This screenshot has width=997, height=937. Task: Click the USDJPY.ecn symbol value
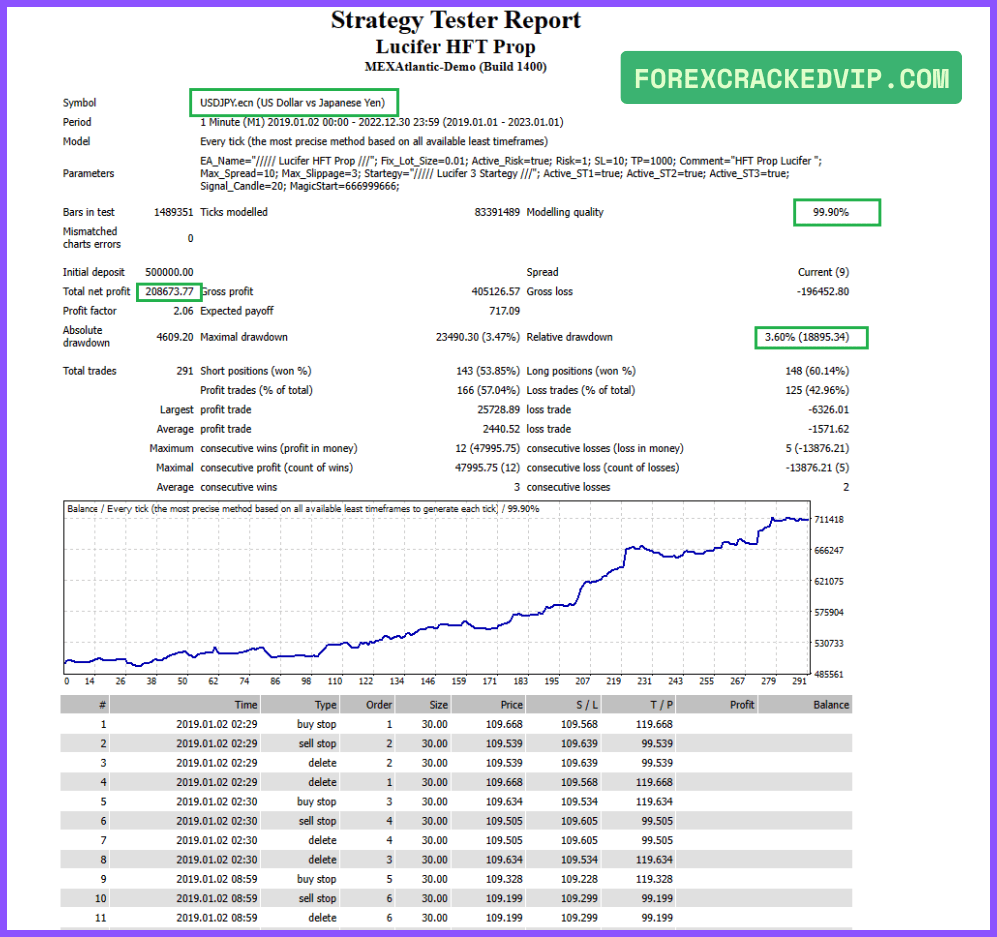[292, 102]
